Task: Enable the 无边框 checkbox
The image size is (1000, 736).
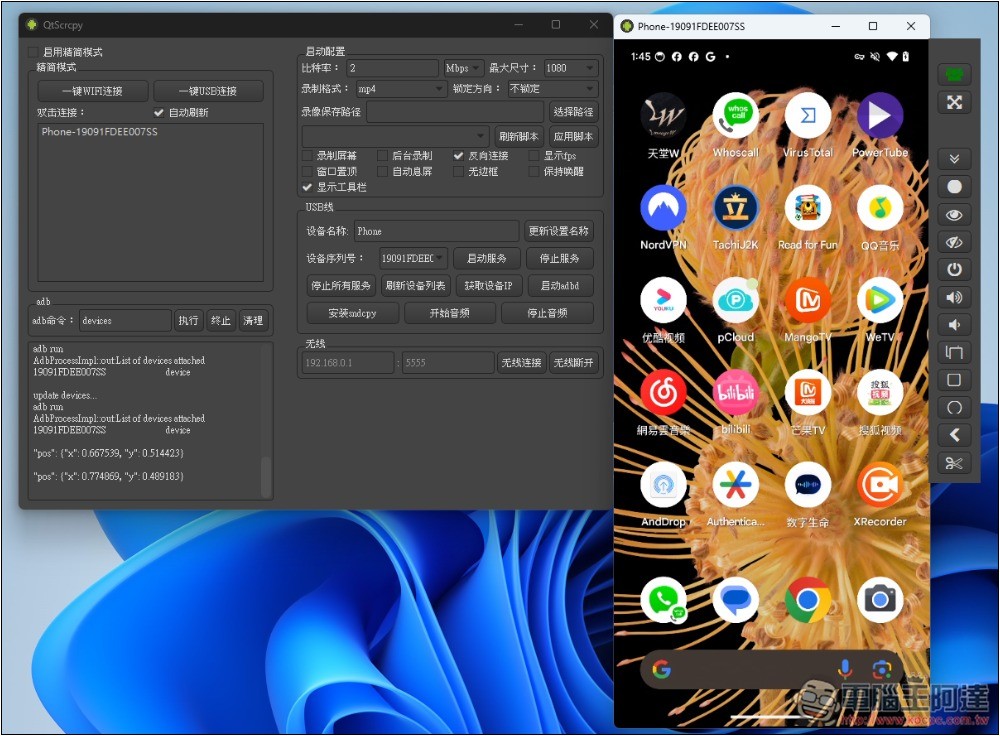Action: [x=458, y=172]
